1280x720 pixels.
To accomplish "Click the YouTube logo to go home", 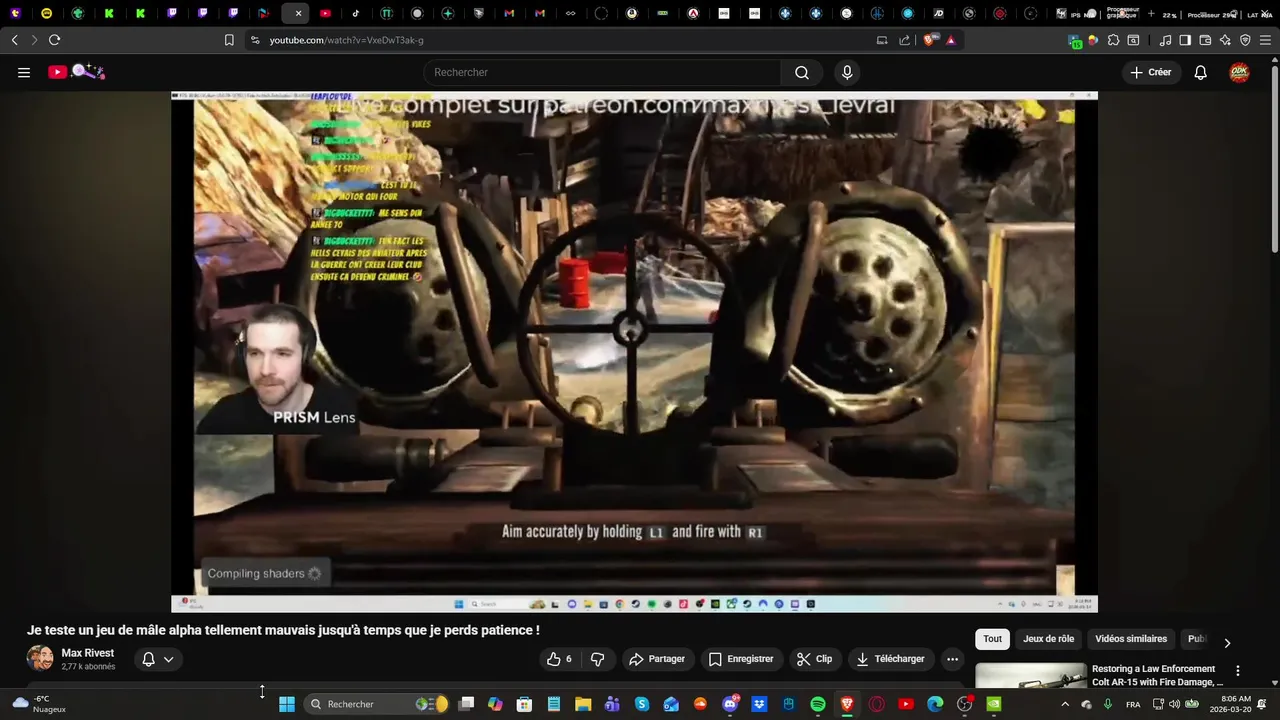I will tap(76, 72).
